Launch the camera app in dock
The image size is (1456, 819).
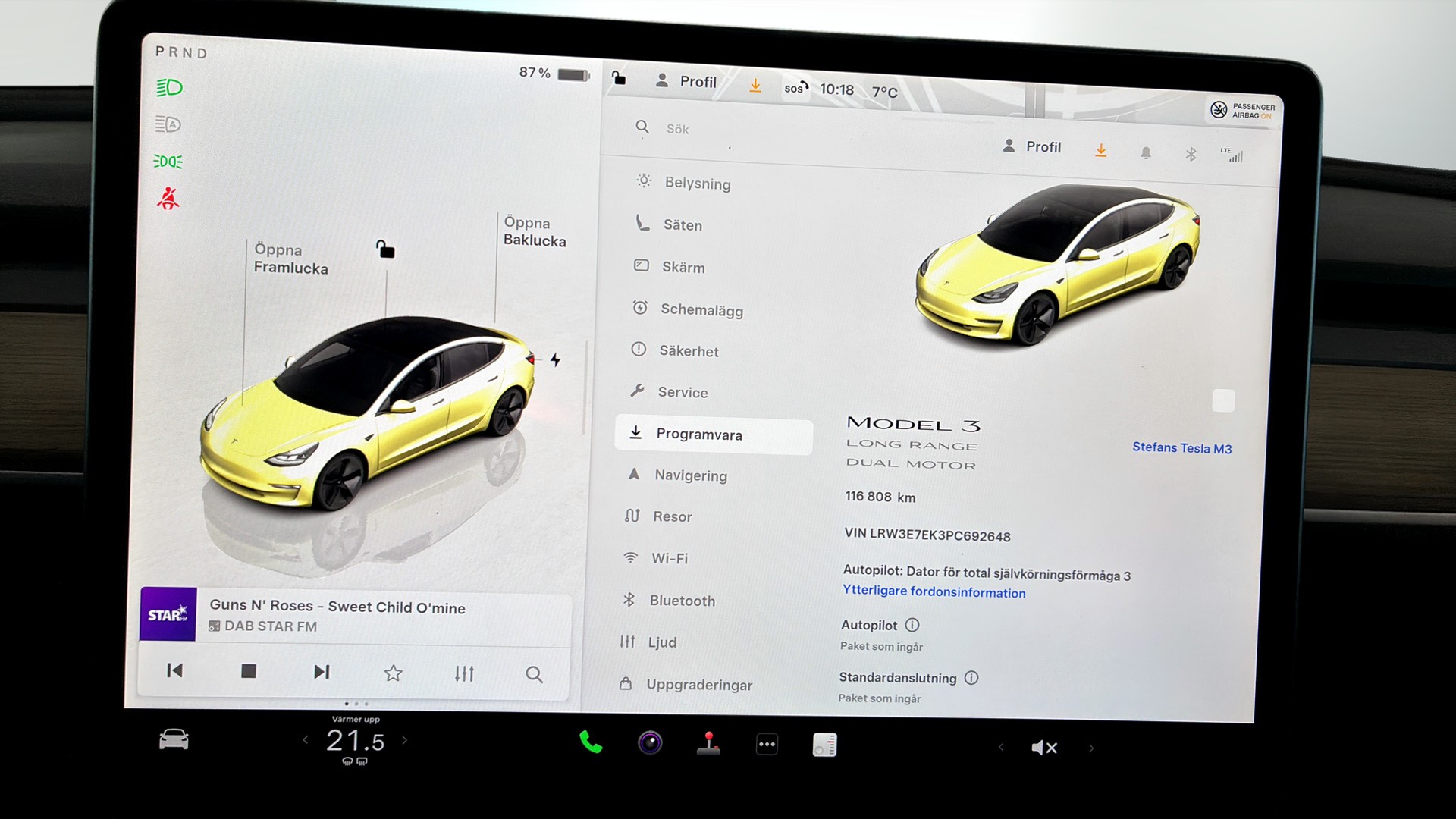[650, 743]
